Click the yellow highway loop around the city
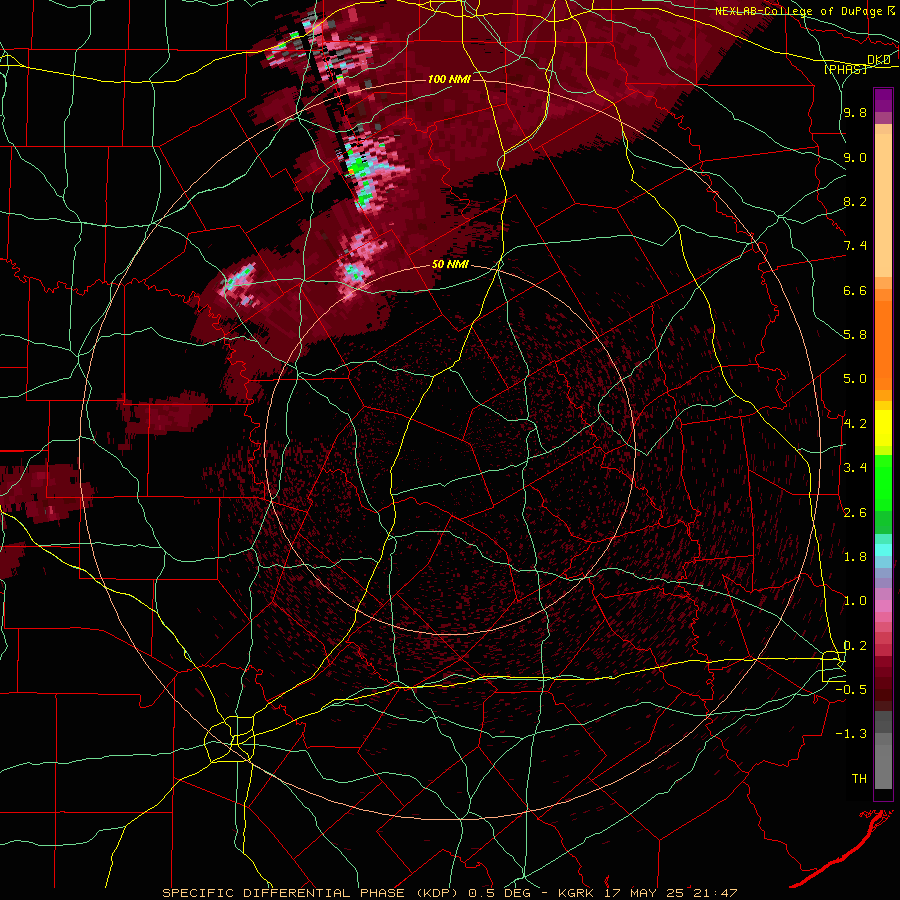The height and width of the screenshot is (900, 900). tap(230, 740)
